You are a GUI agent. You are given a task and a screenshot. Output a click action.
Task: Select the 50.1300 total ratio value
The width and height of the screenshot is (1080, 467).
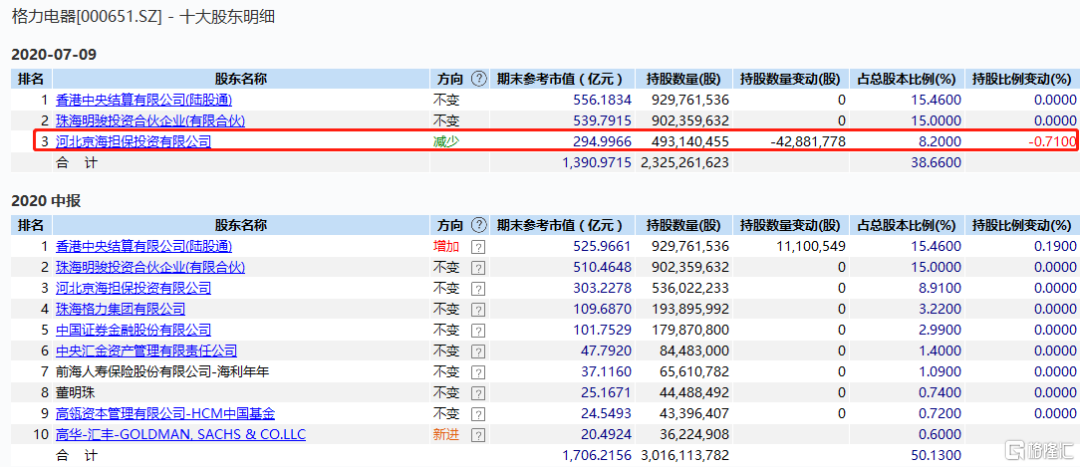937,455
